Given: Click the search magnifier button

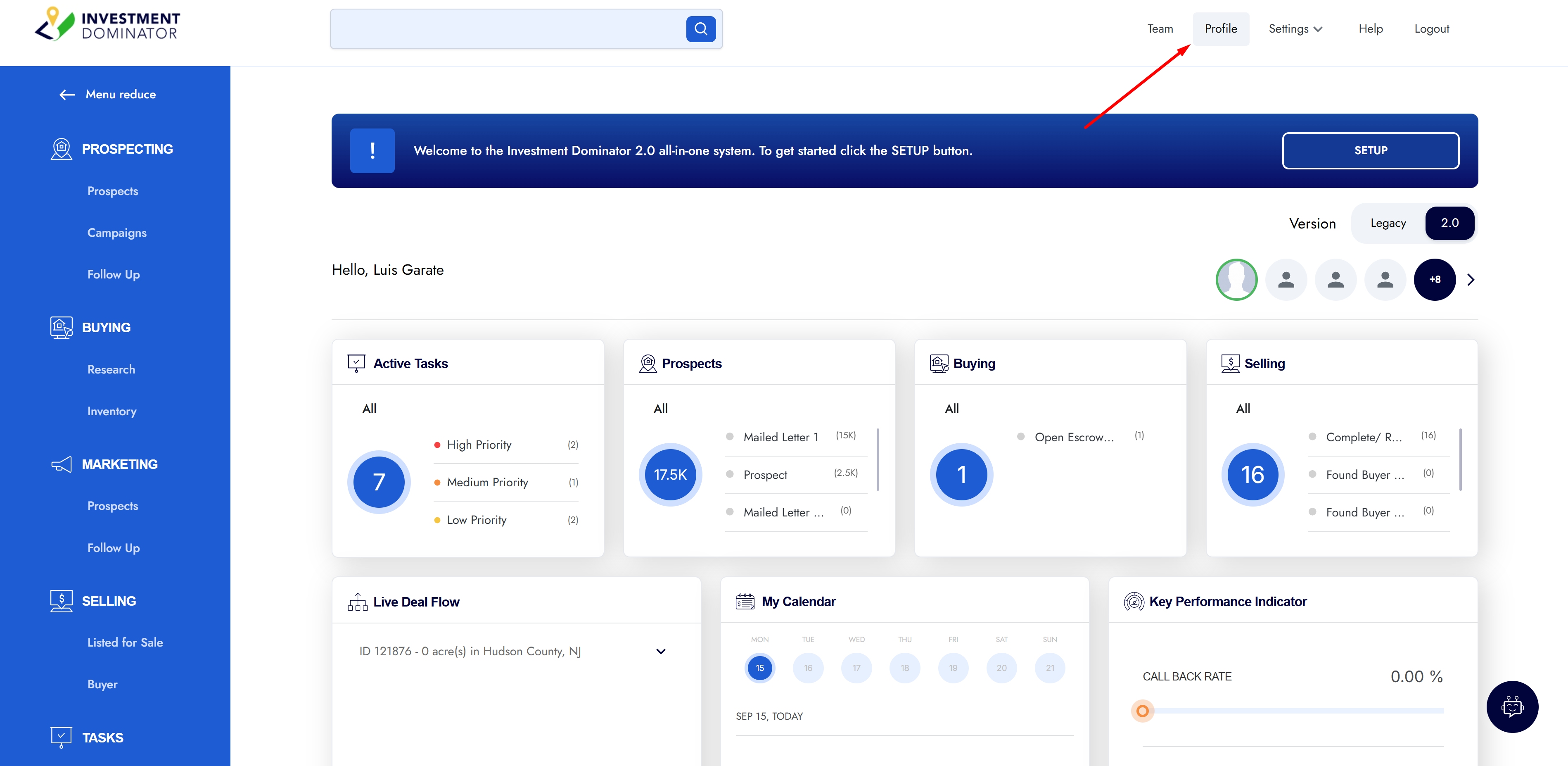Looking at the screenshot, I should click(701, 29).
